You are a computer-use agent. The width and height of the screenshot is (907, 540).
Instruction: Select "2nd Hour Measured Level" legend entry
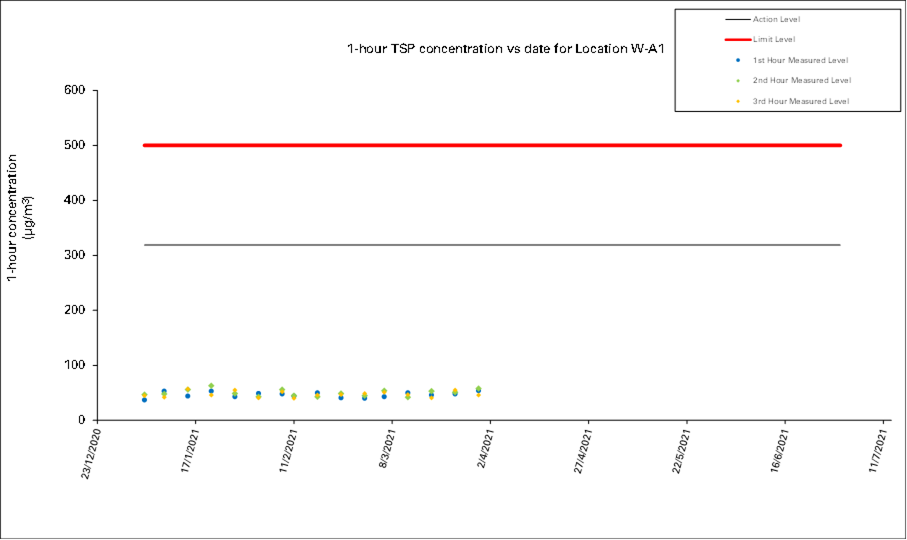coord(800,81)
